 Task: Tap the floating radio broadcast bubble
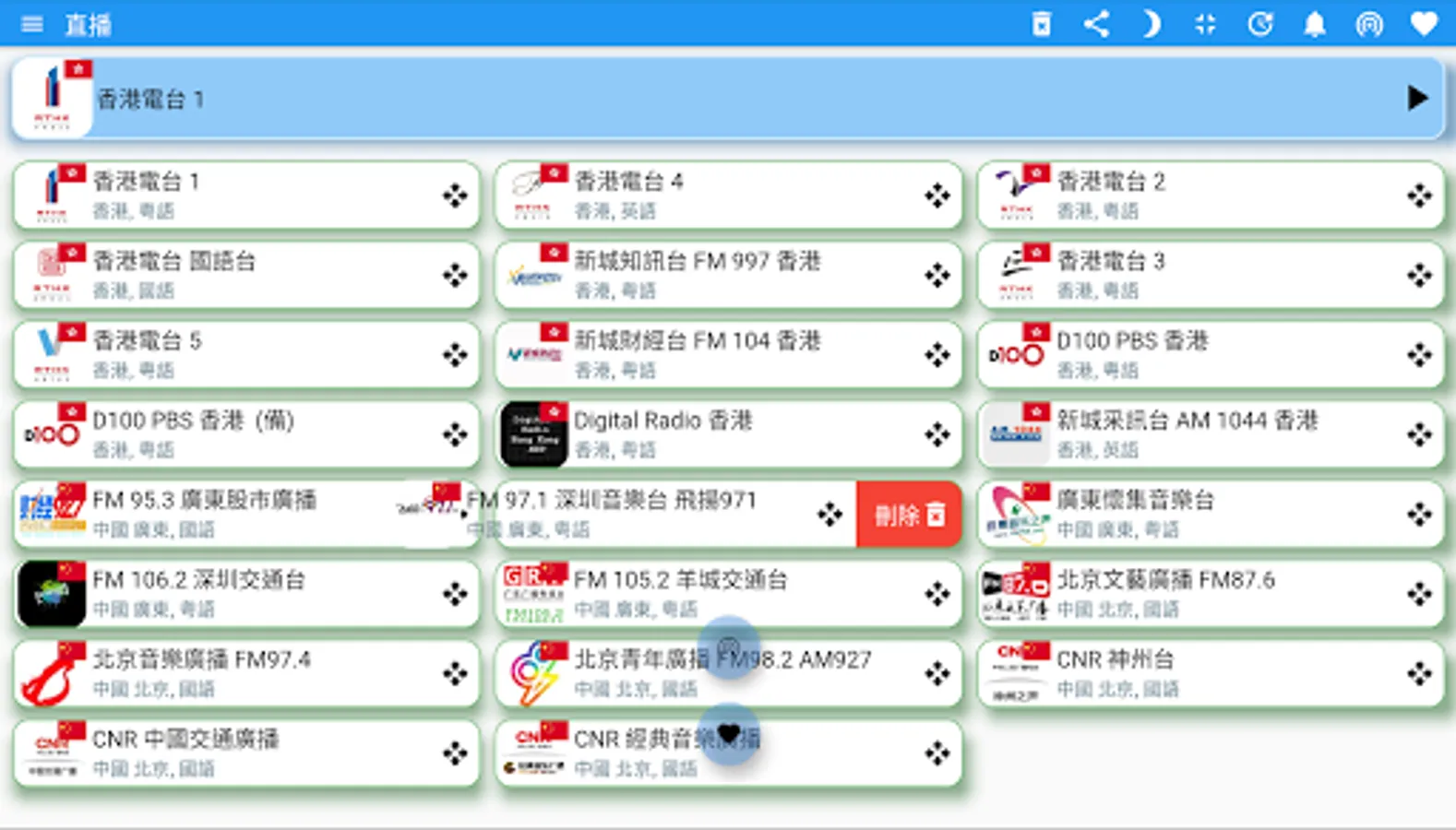(x=729, y=648)
